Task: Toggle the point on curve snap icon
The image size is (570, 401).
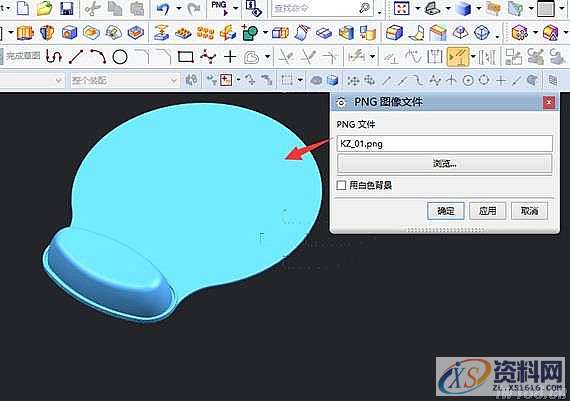Action: coord(516,80)
